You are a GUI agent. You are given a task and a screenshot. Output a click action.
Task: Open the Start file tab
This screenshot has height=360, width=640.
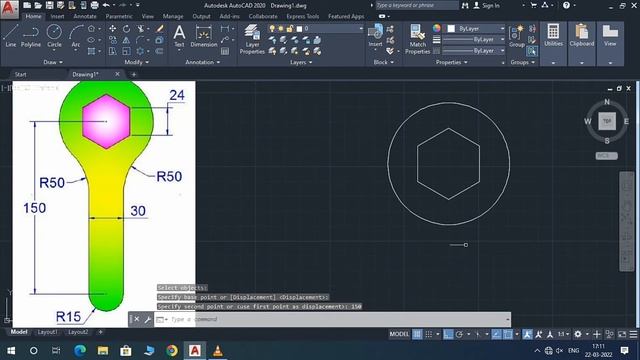[20, 74]
